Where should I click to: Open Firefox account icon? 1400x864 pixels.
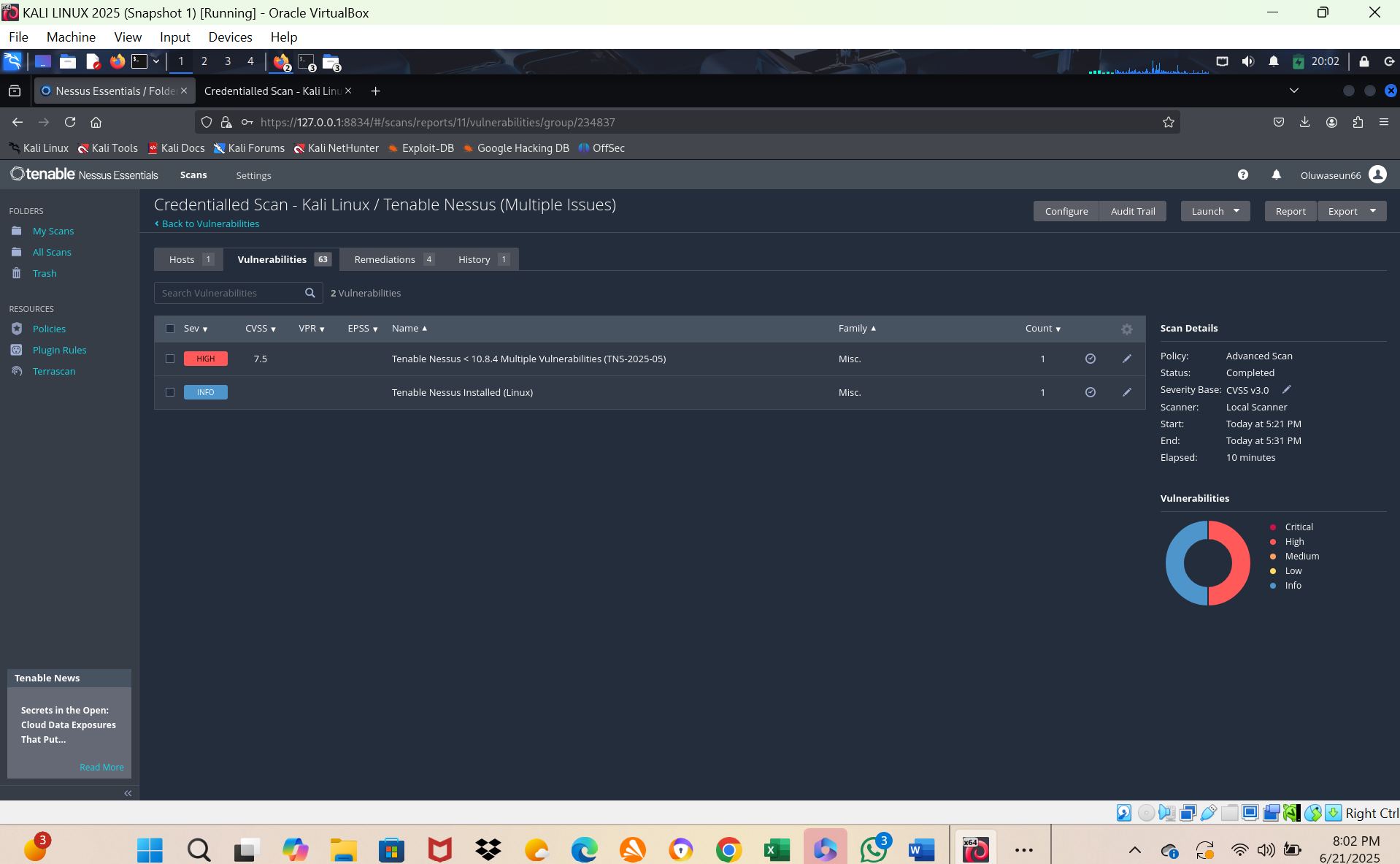coord(1331,122)
